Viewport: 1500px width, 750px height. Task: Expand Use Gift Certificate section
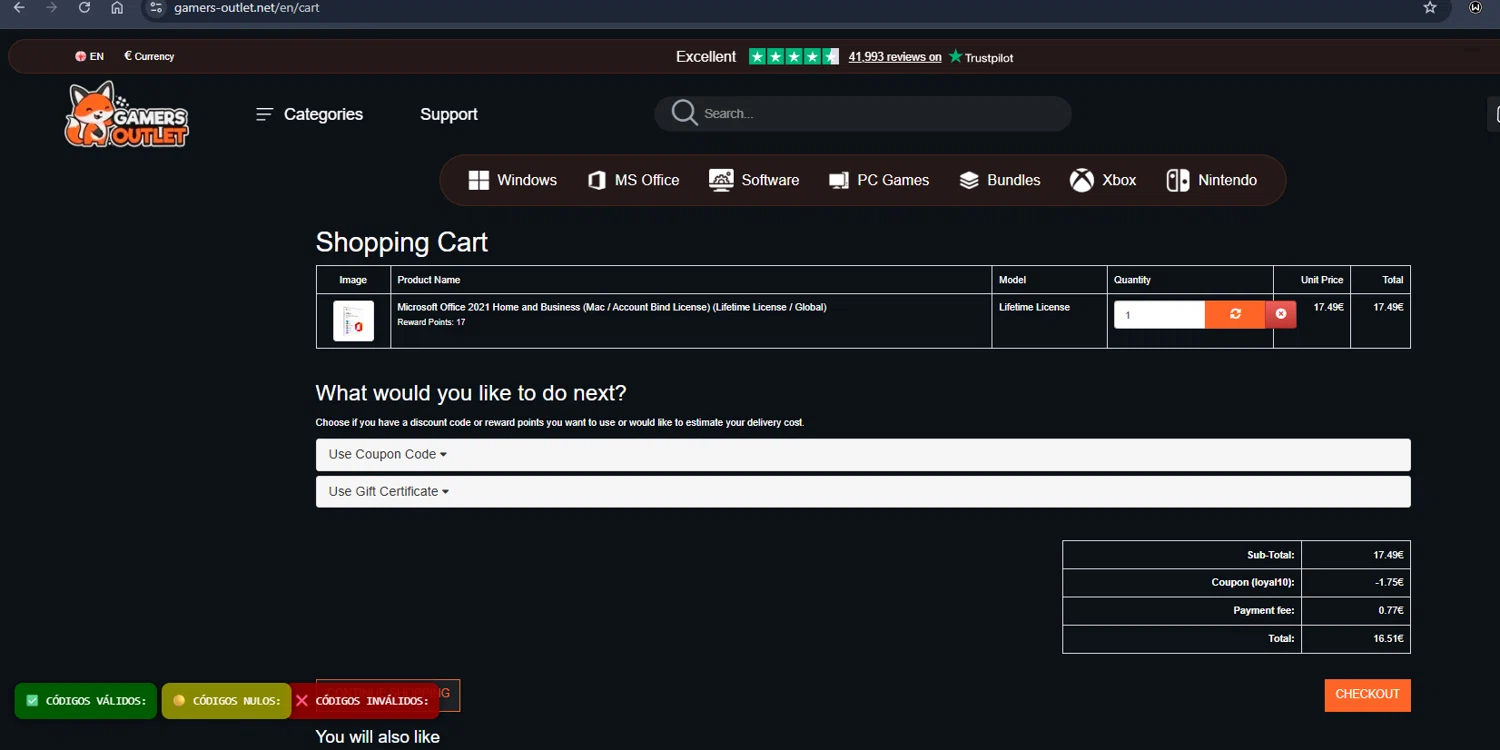(863, 491)
